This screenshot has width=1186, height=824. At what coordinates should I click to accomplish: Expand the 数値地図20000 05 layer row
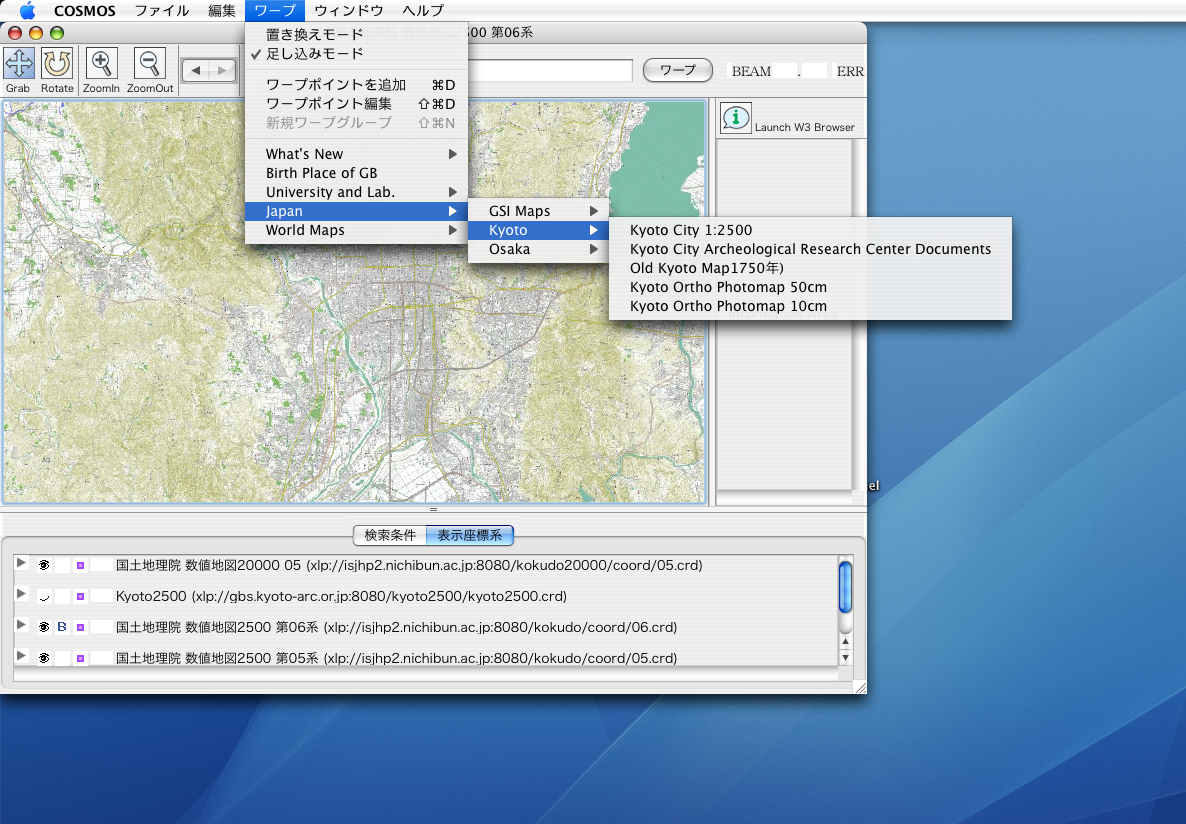[21, 564]
